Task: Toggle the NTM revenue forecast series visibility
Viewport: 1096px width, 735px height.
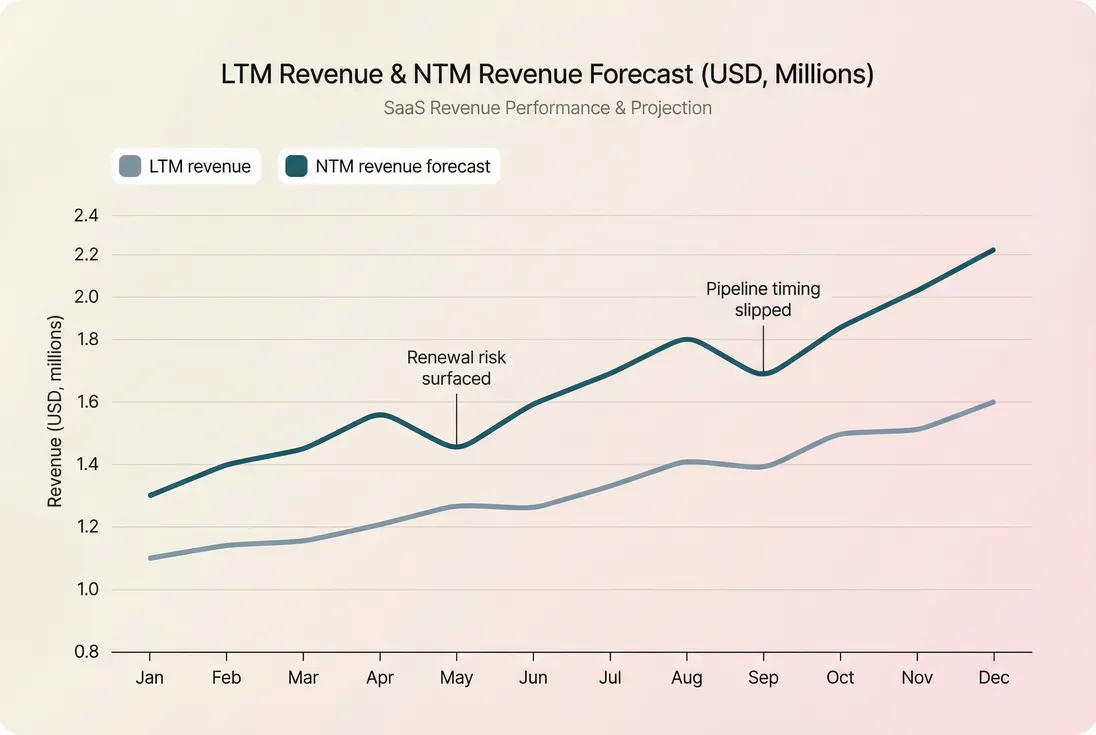Action: click(x=389, y=166)
